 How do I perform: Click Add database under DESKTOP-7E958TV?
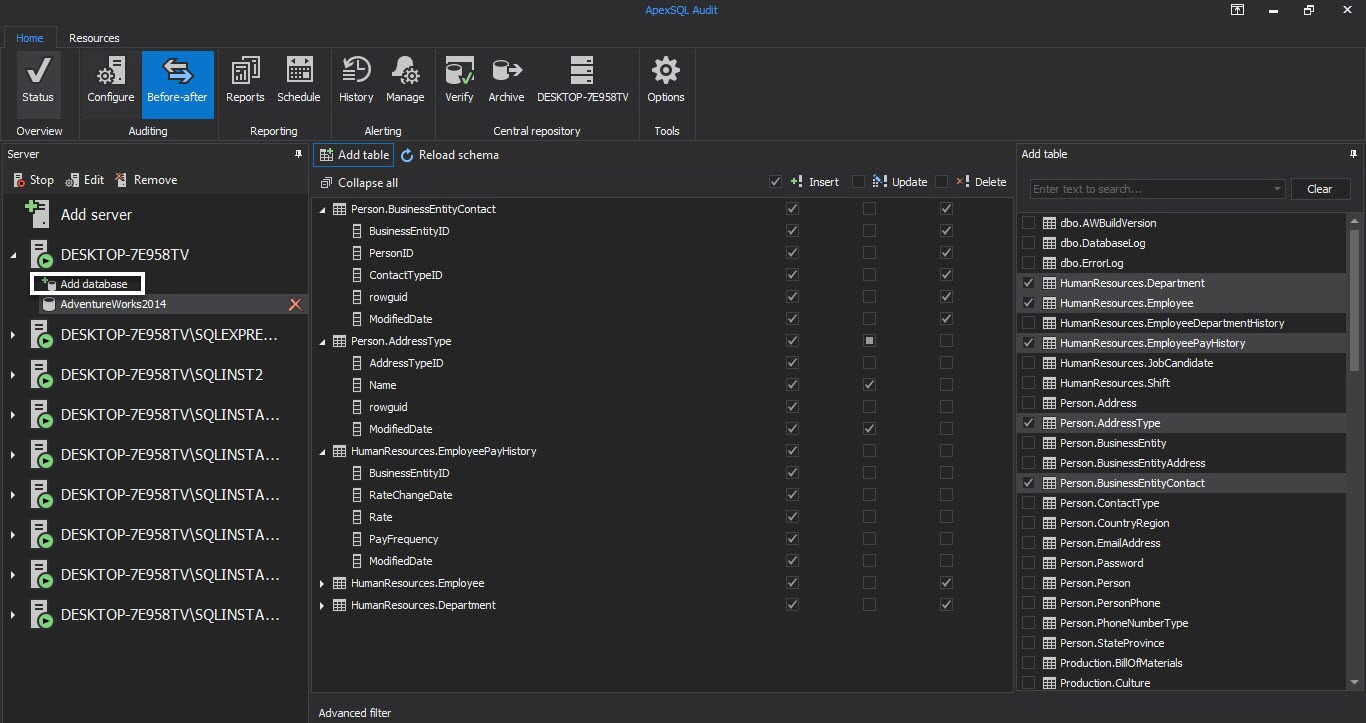[87, 284]
